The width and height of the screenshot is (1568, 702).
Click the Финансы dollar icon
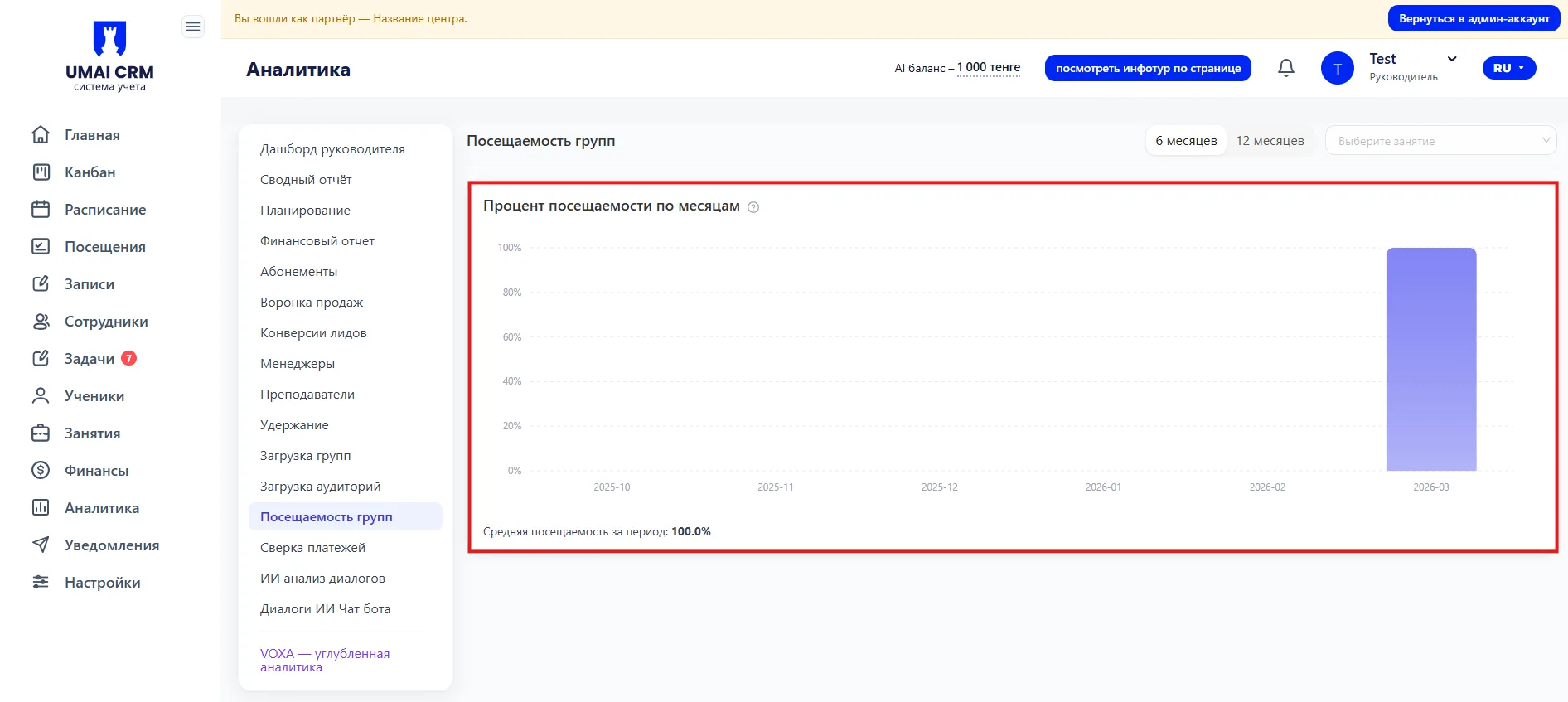(x=41, y=470)
